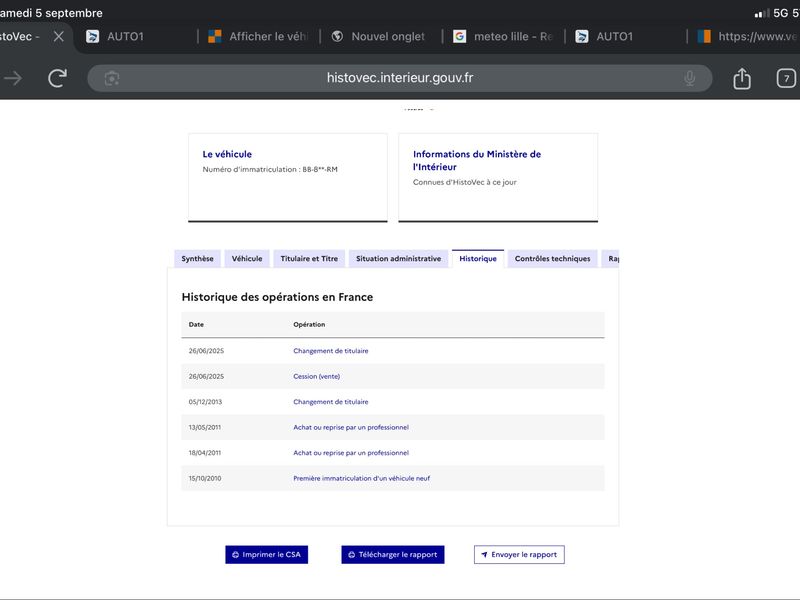Viewport: 800px width, 600px height.
Task: Tap the forward navigation arrow
Action: click(x=13, y=78)
